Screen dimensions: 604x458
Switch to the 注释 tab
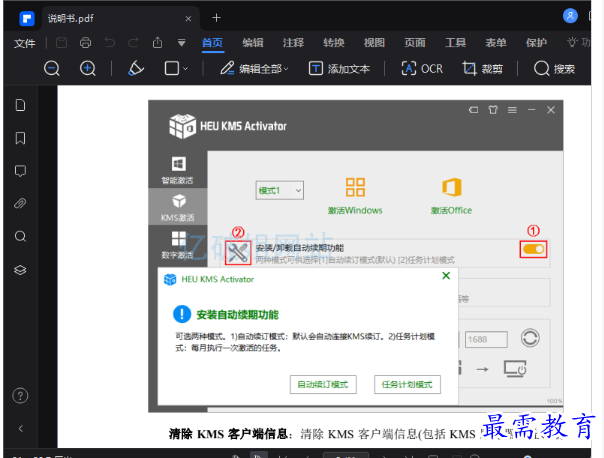[293, 42]
